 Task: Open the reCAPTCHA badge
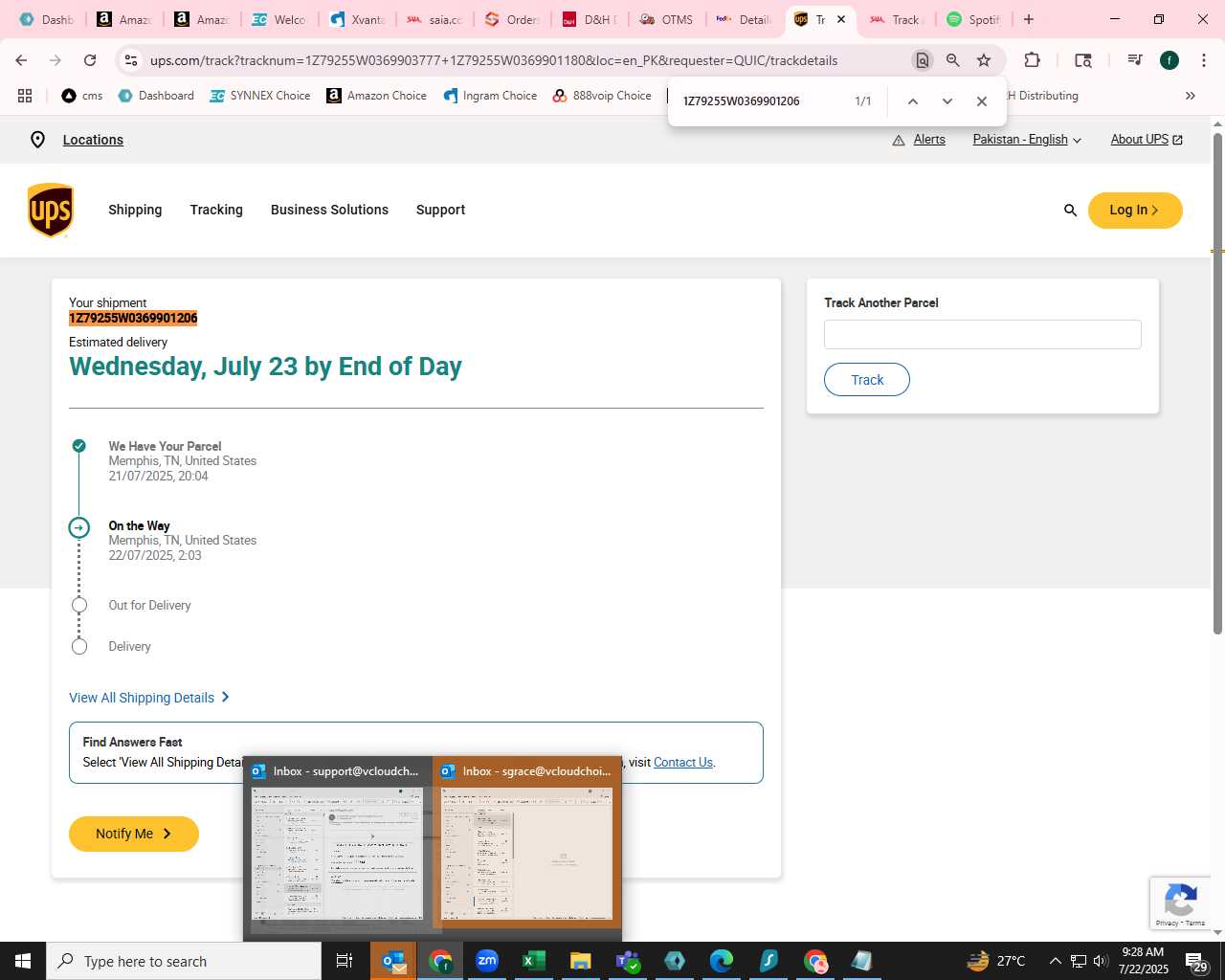[x=1181, y=902]
